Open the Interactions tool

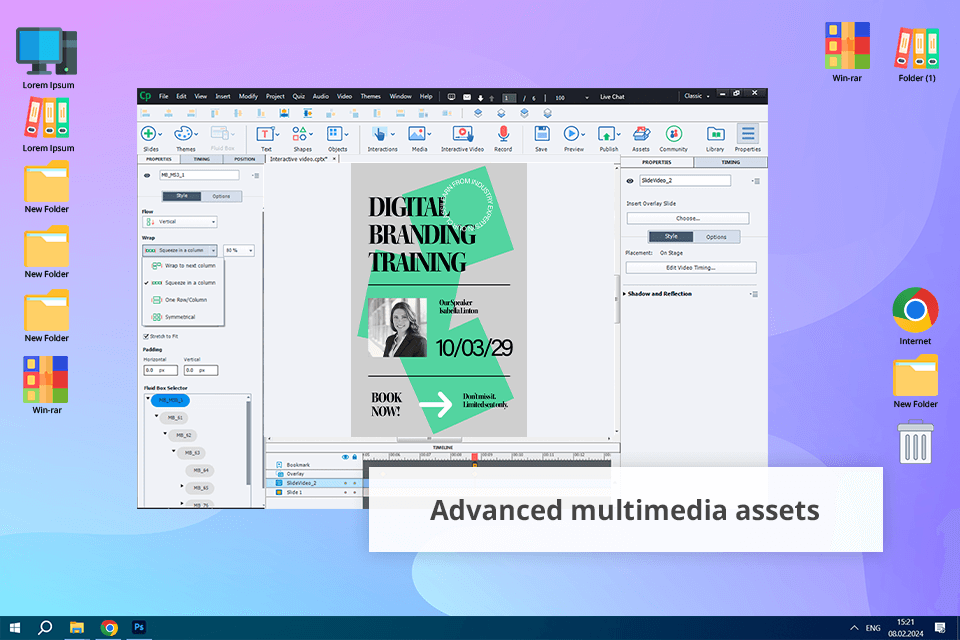point(379,134)
